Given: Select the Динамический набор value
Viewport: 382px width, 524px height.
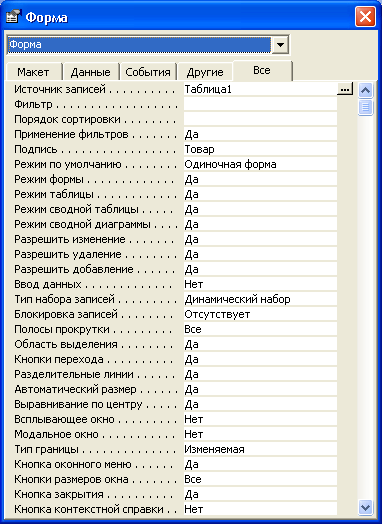Looking at the screenshot, I should (260, 299).
